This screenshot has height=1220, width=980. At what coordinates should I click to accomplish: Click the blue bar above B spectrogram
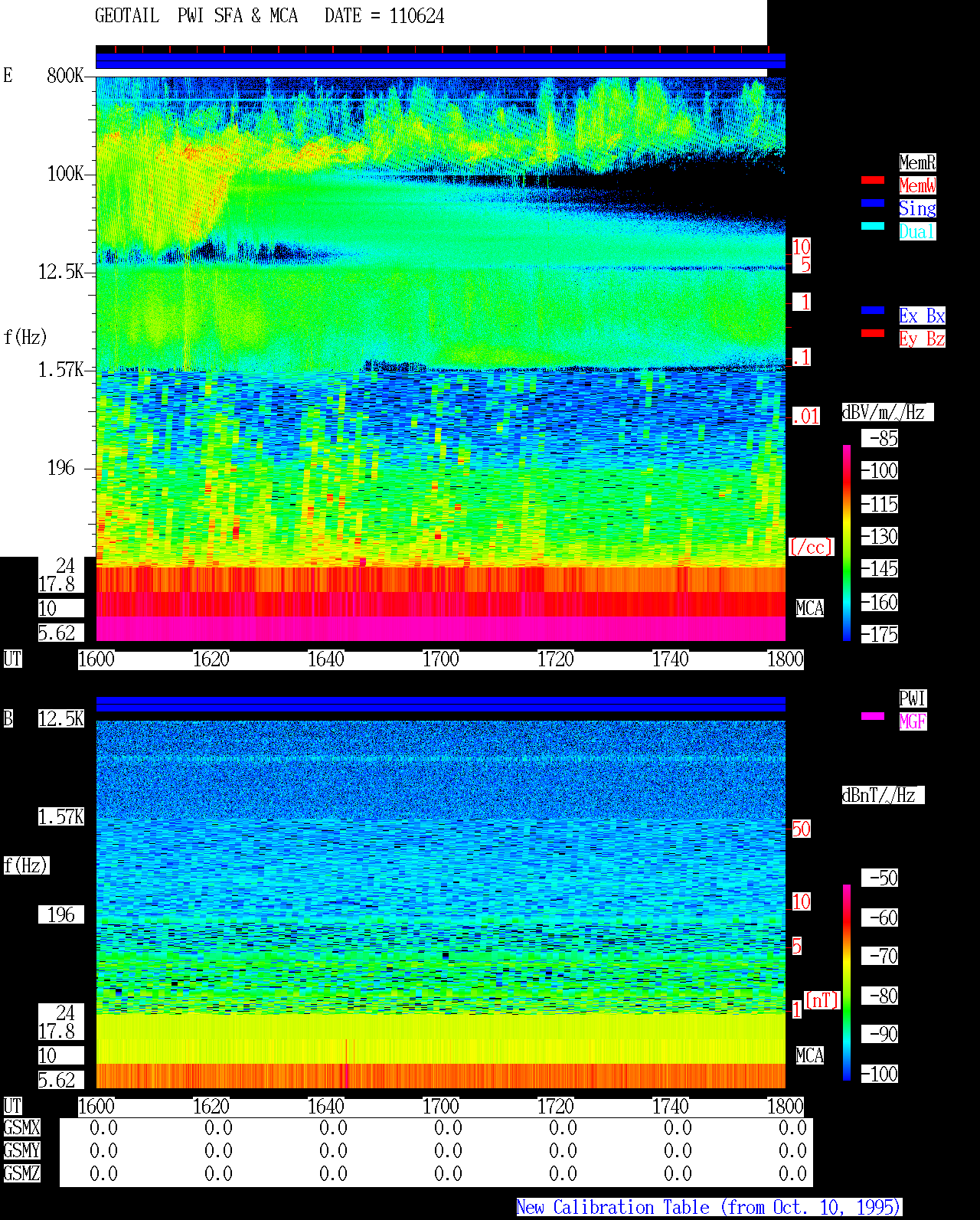point(440,704)
